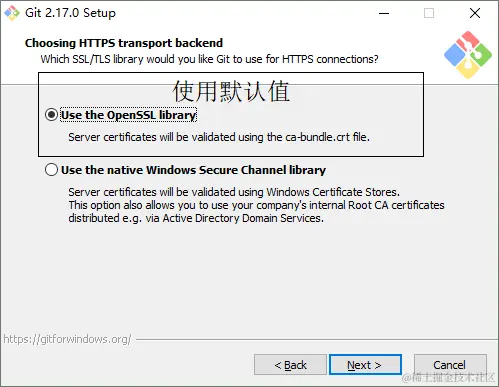Cancel the Git installation

coord(450,365)
